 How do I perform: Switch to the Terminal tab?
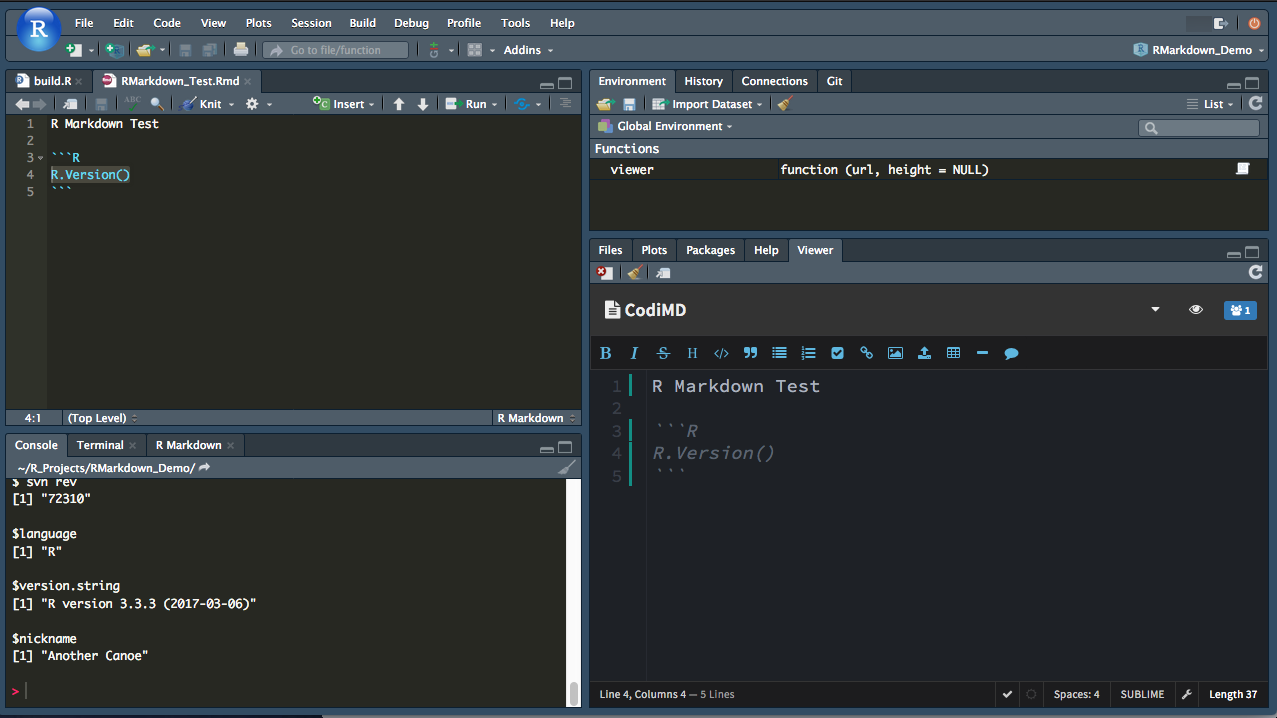(100, 445)
